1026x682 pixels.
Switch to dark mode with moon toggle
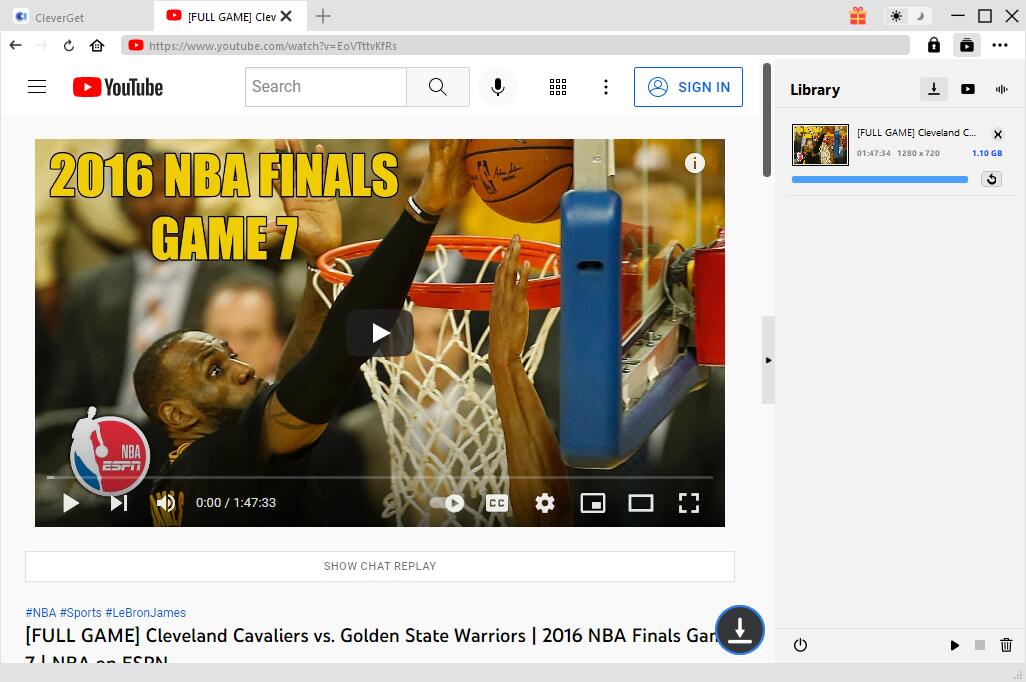coord(920,16)
